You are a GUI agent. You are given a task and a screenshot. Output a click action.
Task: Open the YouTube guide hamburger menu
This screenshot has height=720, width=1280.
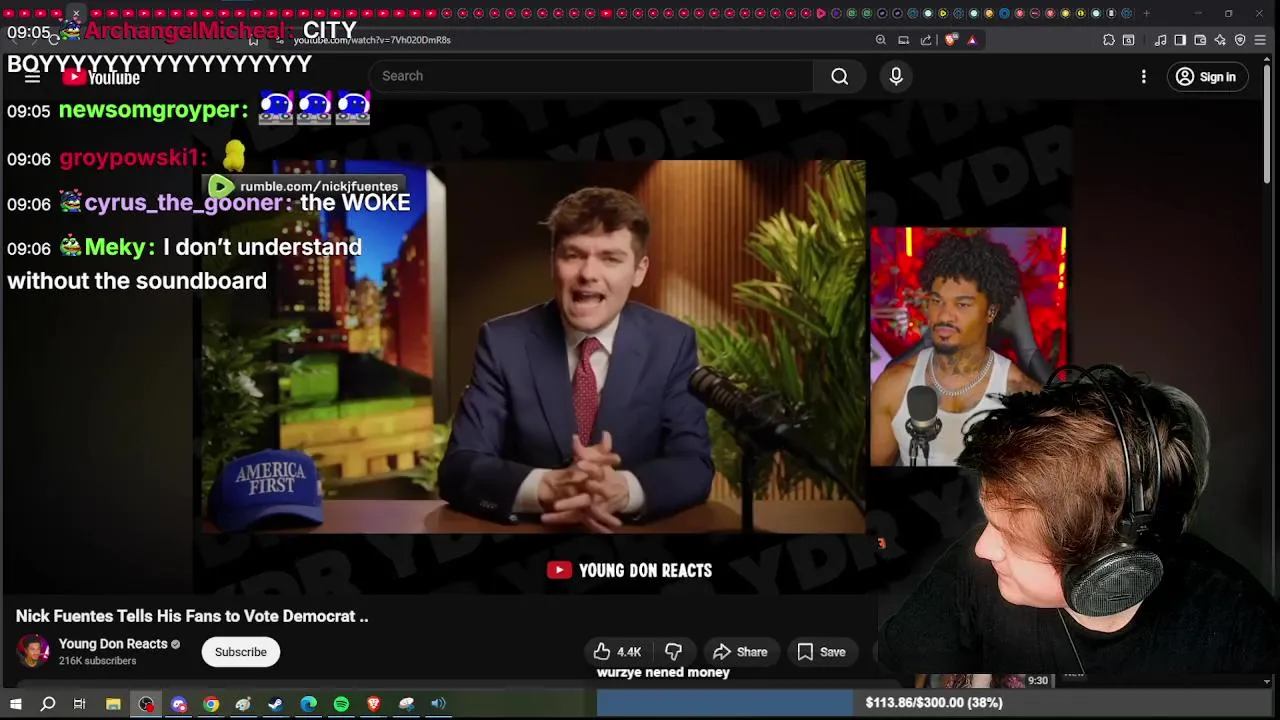(32, 77)
